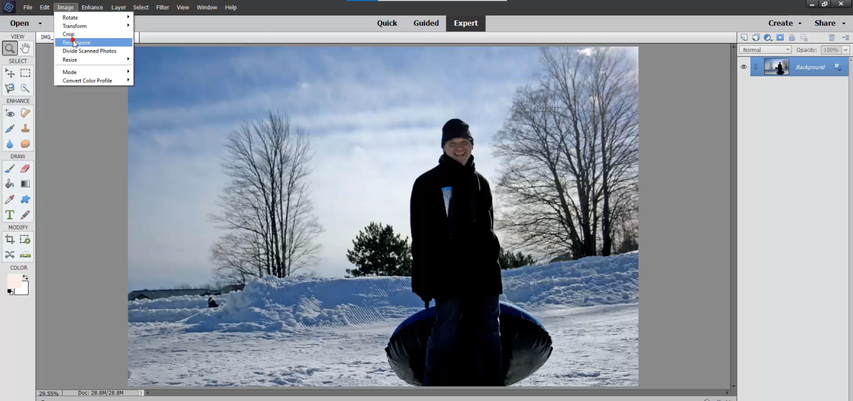The width and height of the screenshot is (853, 401).
Task: Select the Zoom tool
Action: coord(9,48)
